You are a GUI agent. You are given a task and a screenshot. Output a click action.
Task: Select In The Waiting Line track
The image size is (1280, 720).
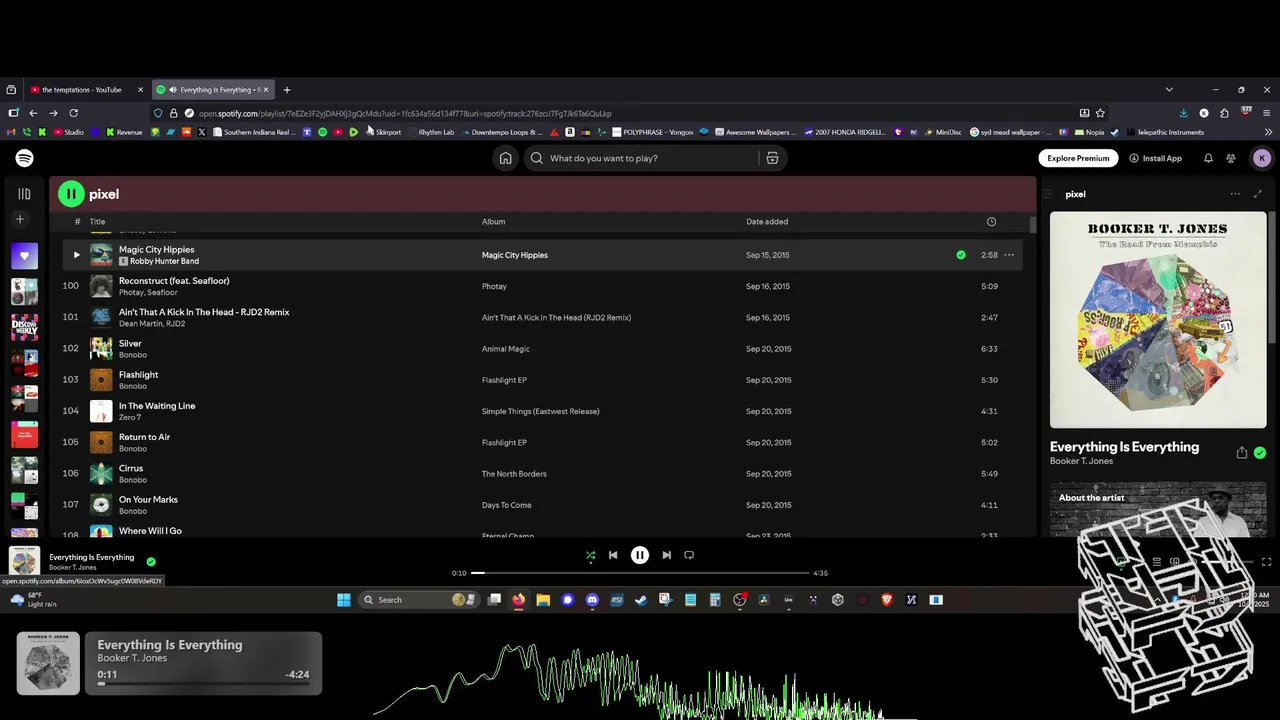[542, 411]
